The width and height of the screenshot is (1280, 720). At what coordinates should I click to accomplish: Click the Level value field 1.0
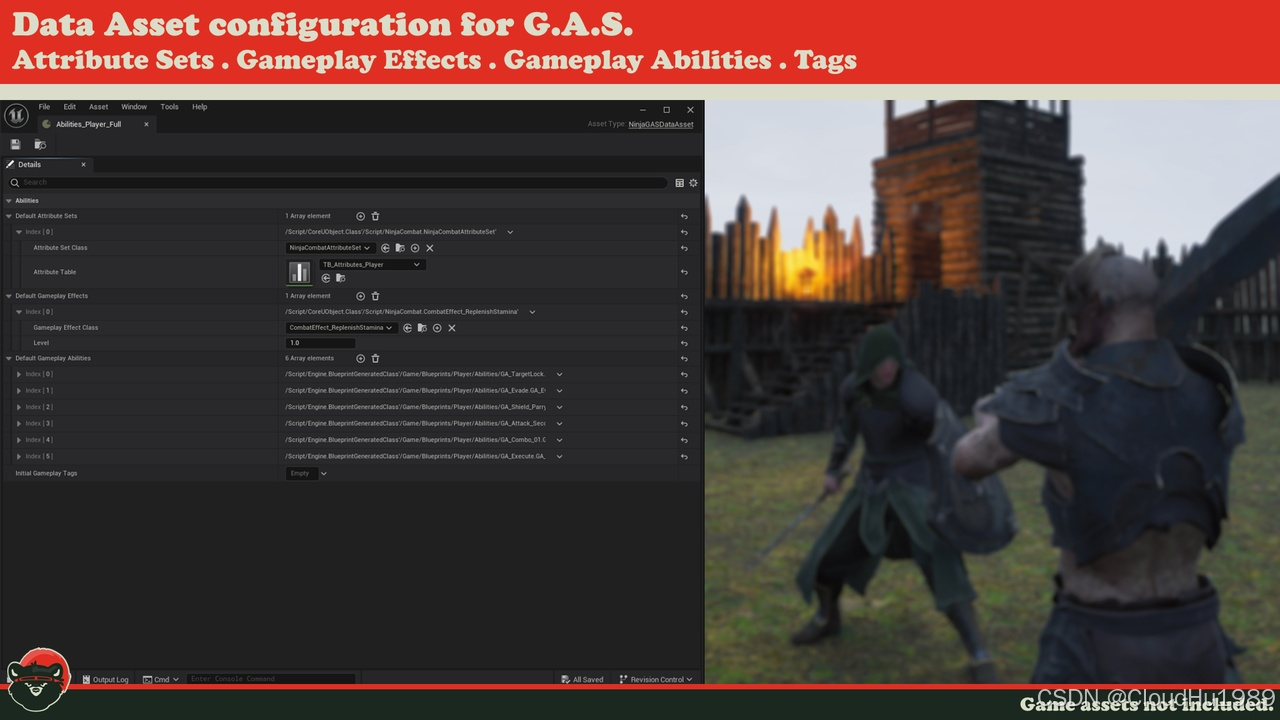[321, 343]
